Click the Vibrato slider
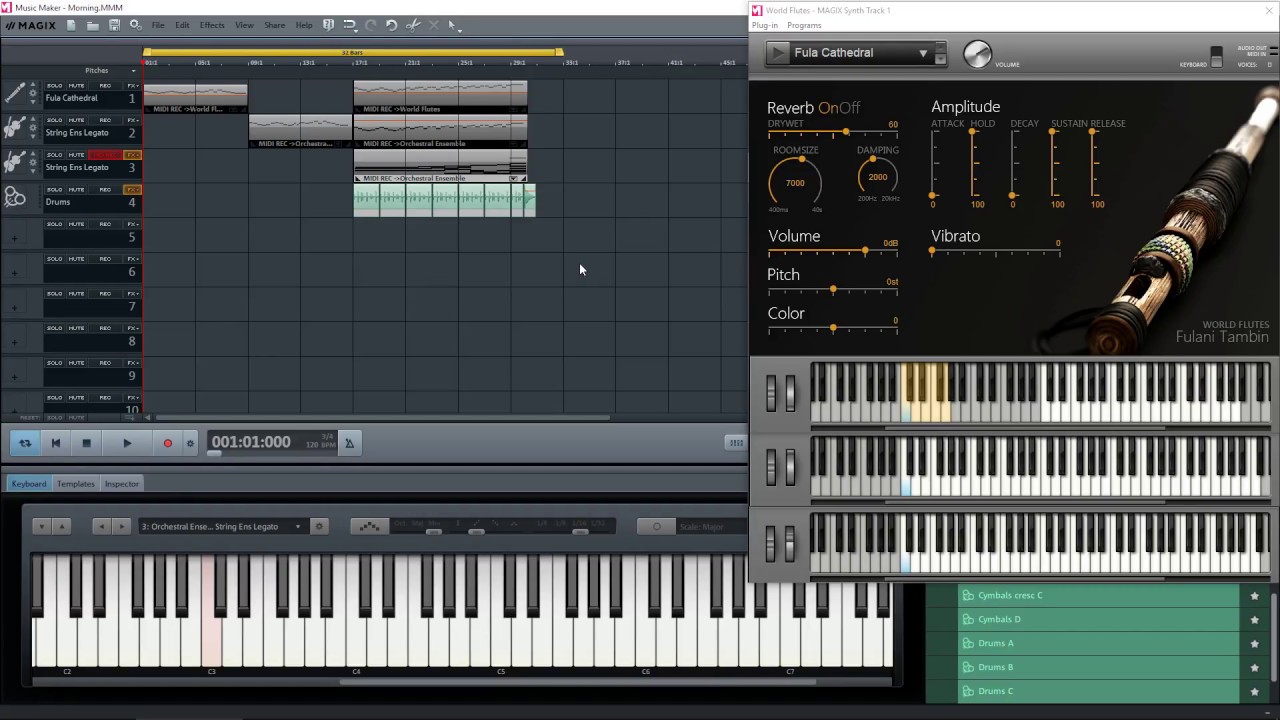This screenshot has height=720, width=1280. tap(995, 252)
